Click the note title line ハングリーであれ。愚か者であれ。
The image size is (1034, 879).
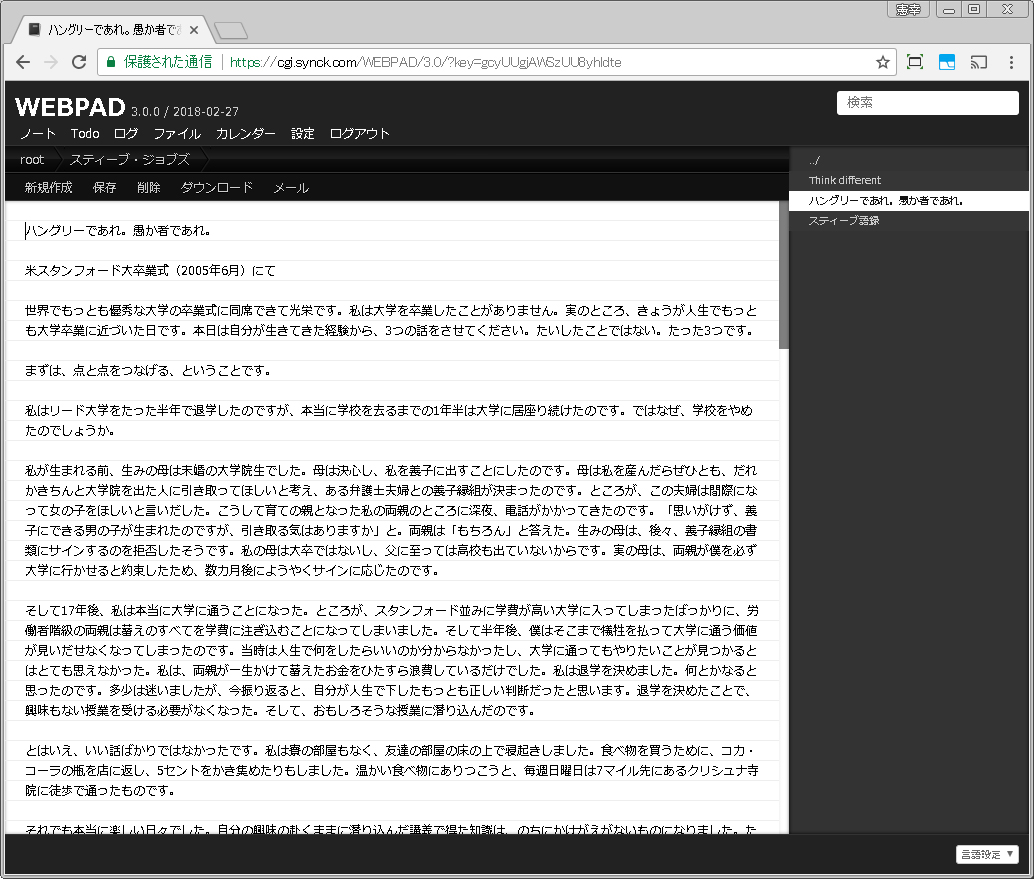[x=118, y=231]
